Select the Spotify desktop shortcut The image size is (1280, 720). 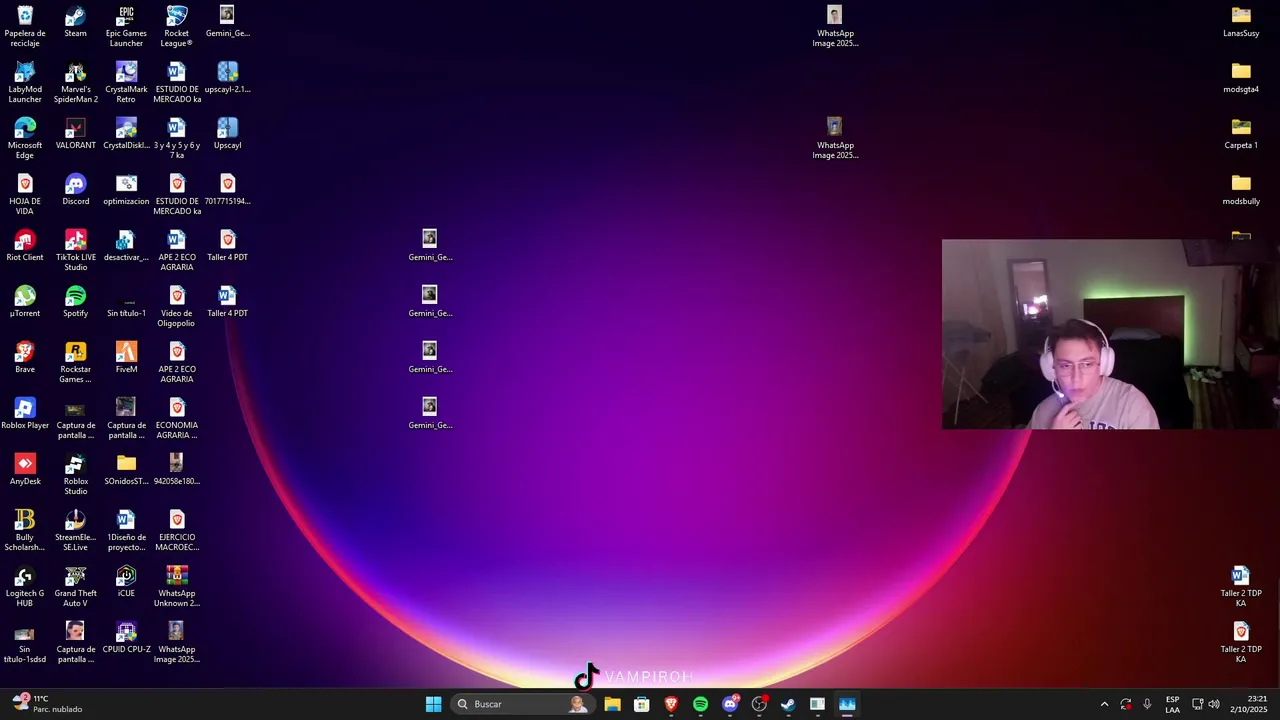[x=75, y=302]
